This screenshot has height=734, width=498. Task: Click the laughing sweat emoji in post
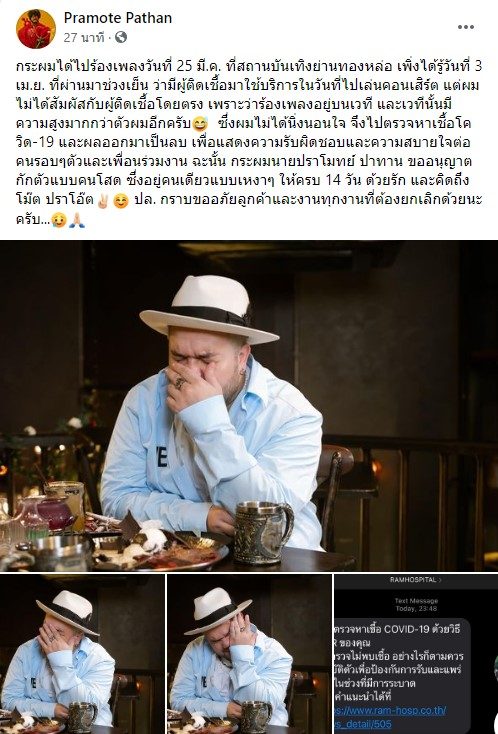tap(200, 125)
